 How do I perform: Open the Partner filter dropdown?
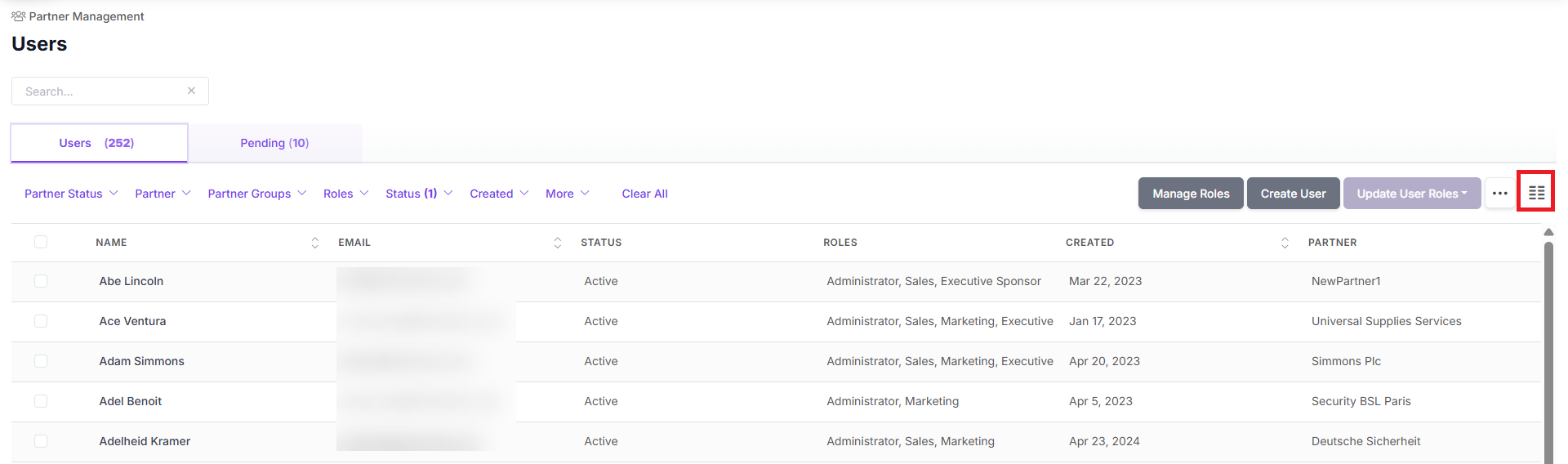click(x=163, y=194)
